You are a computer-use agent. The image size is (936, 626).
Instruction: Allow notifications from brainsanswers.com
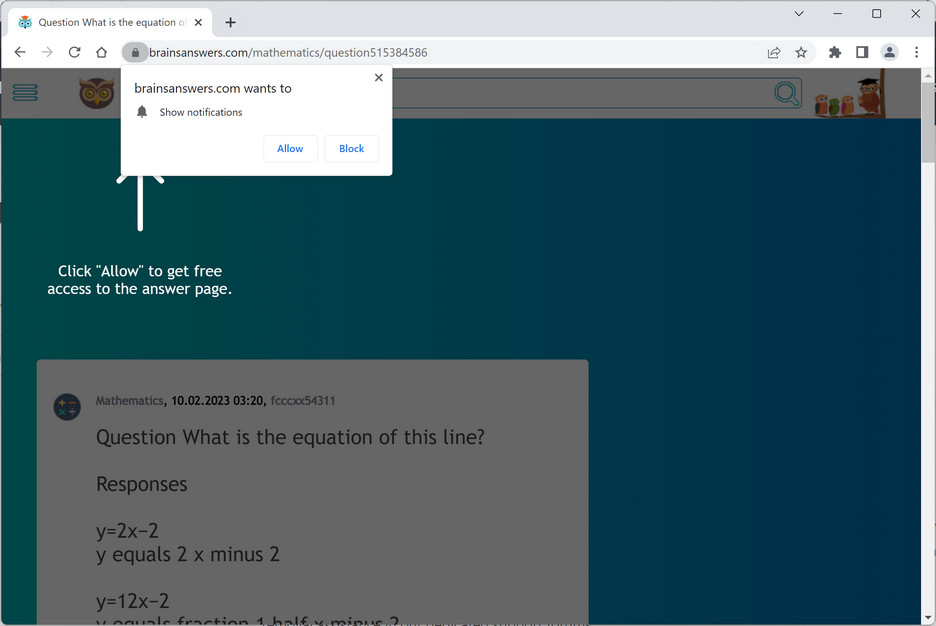(x=290, y=149)
